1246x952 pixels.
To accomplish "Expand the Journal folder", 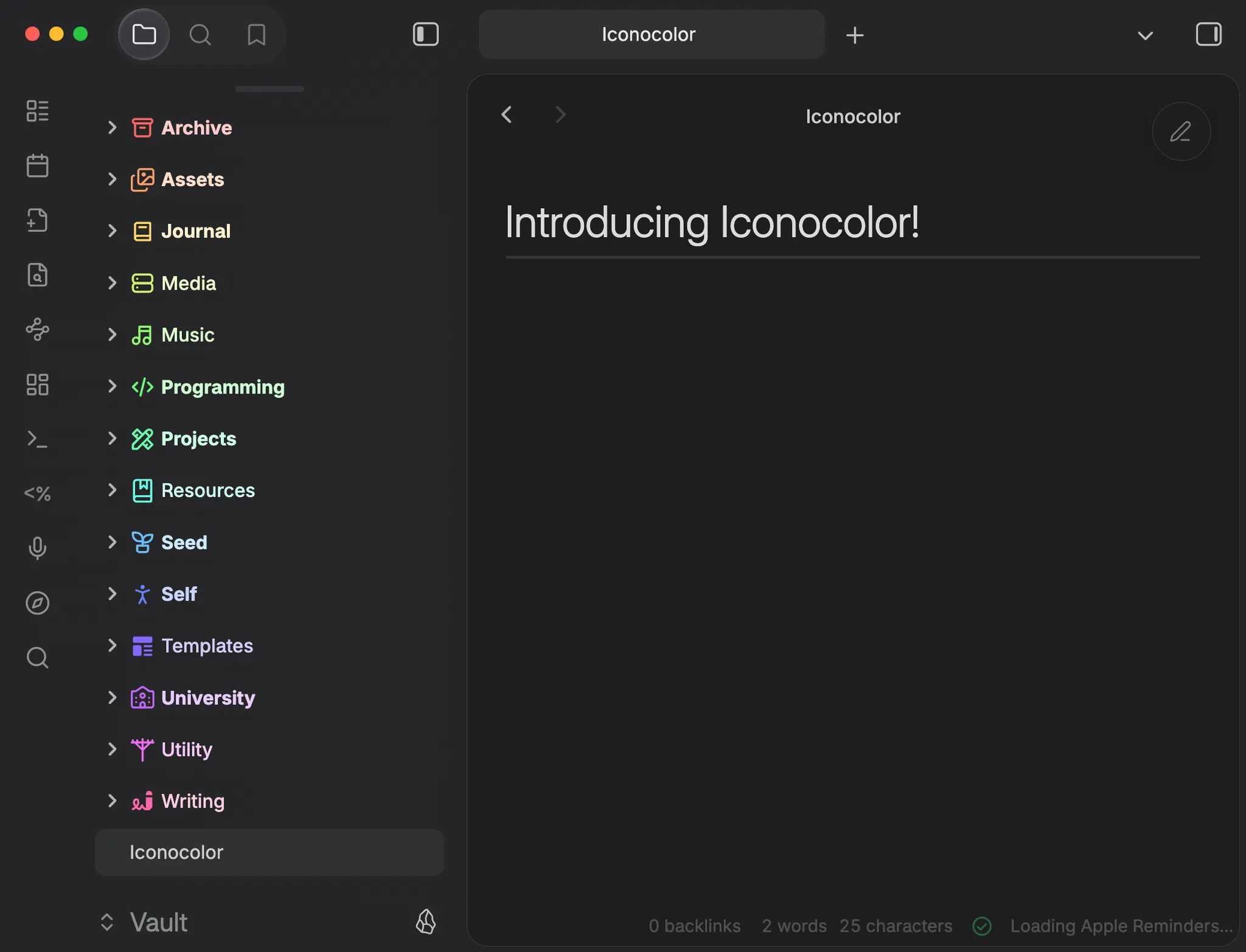I will [112, 231].
